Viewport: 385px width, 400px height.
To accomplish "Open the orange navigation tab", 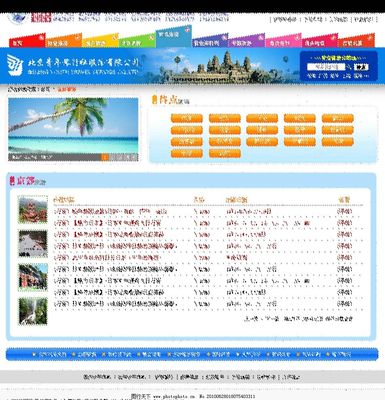I will pyautogui.click(x=63, y=41).
